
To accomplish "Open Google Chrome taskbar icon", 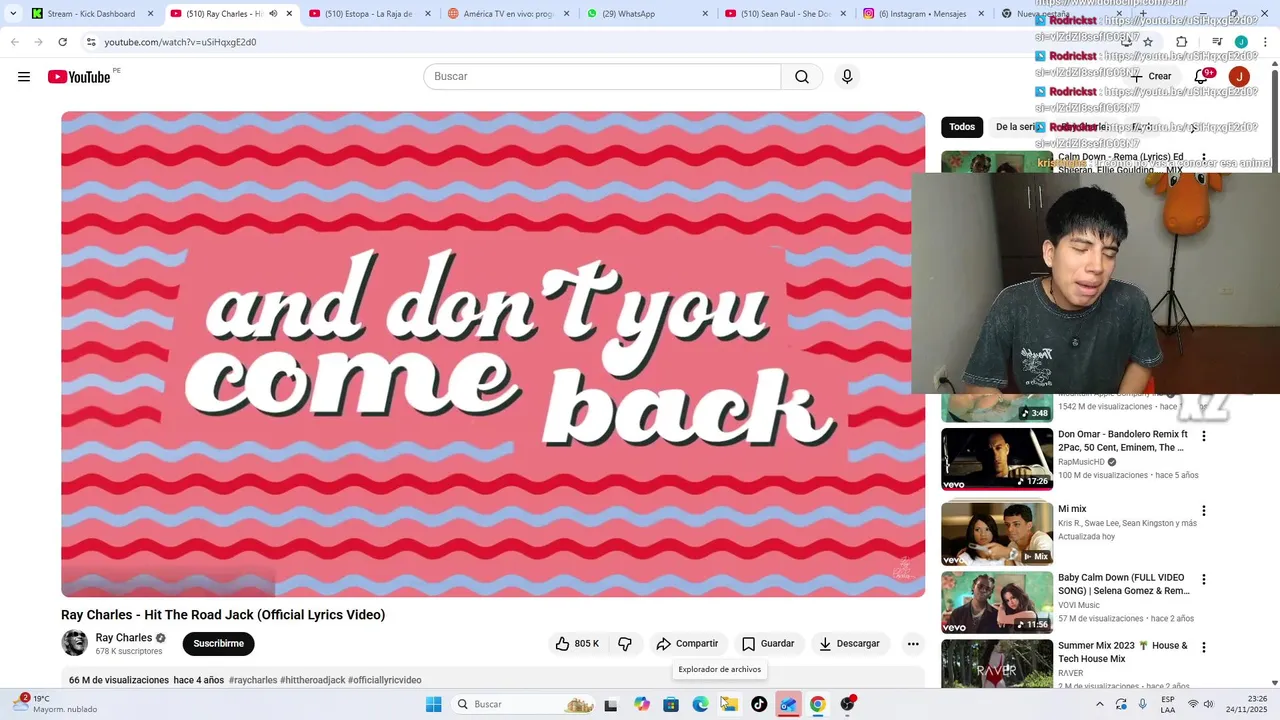I will [817, 704].
